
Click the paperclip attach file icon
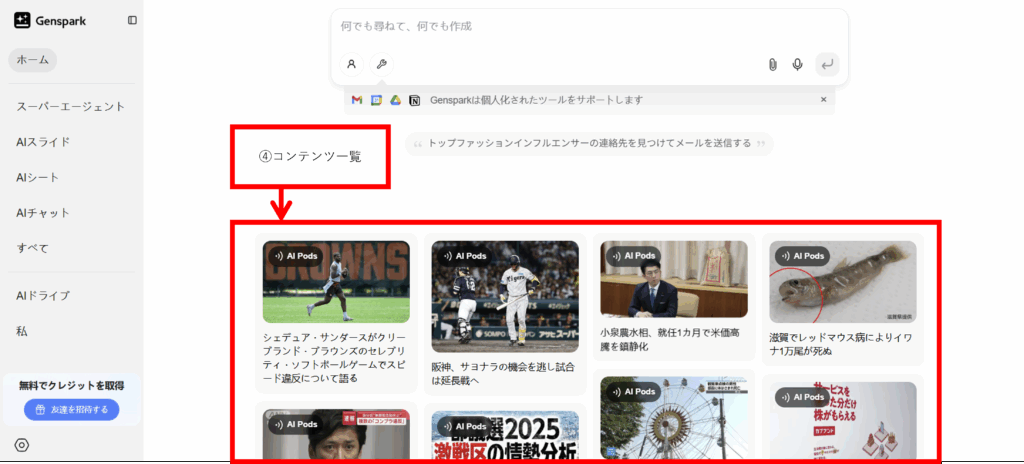coord(772,64)
